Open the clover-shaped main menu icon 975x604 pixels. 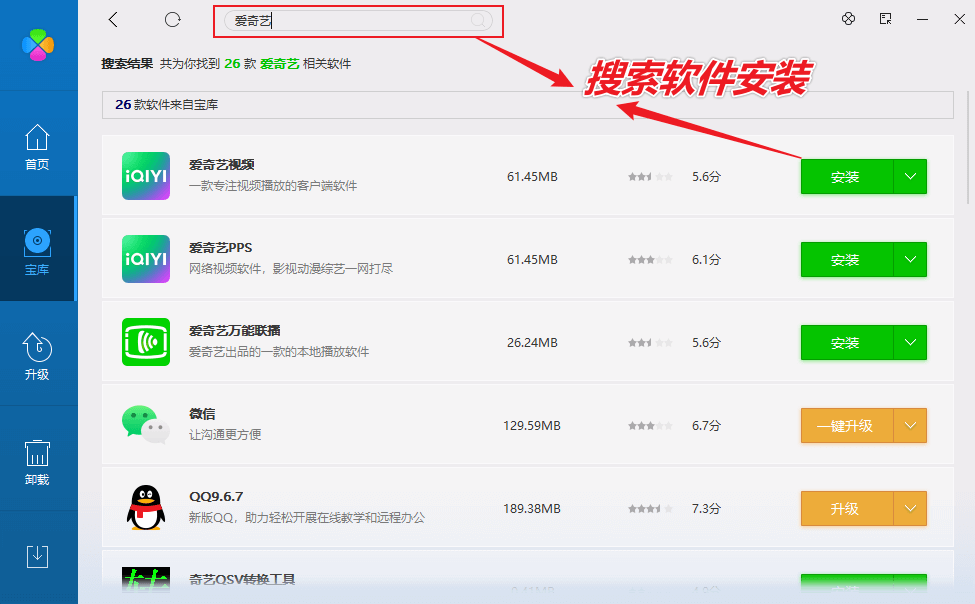[x=849, y=18]
